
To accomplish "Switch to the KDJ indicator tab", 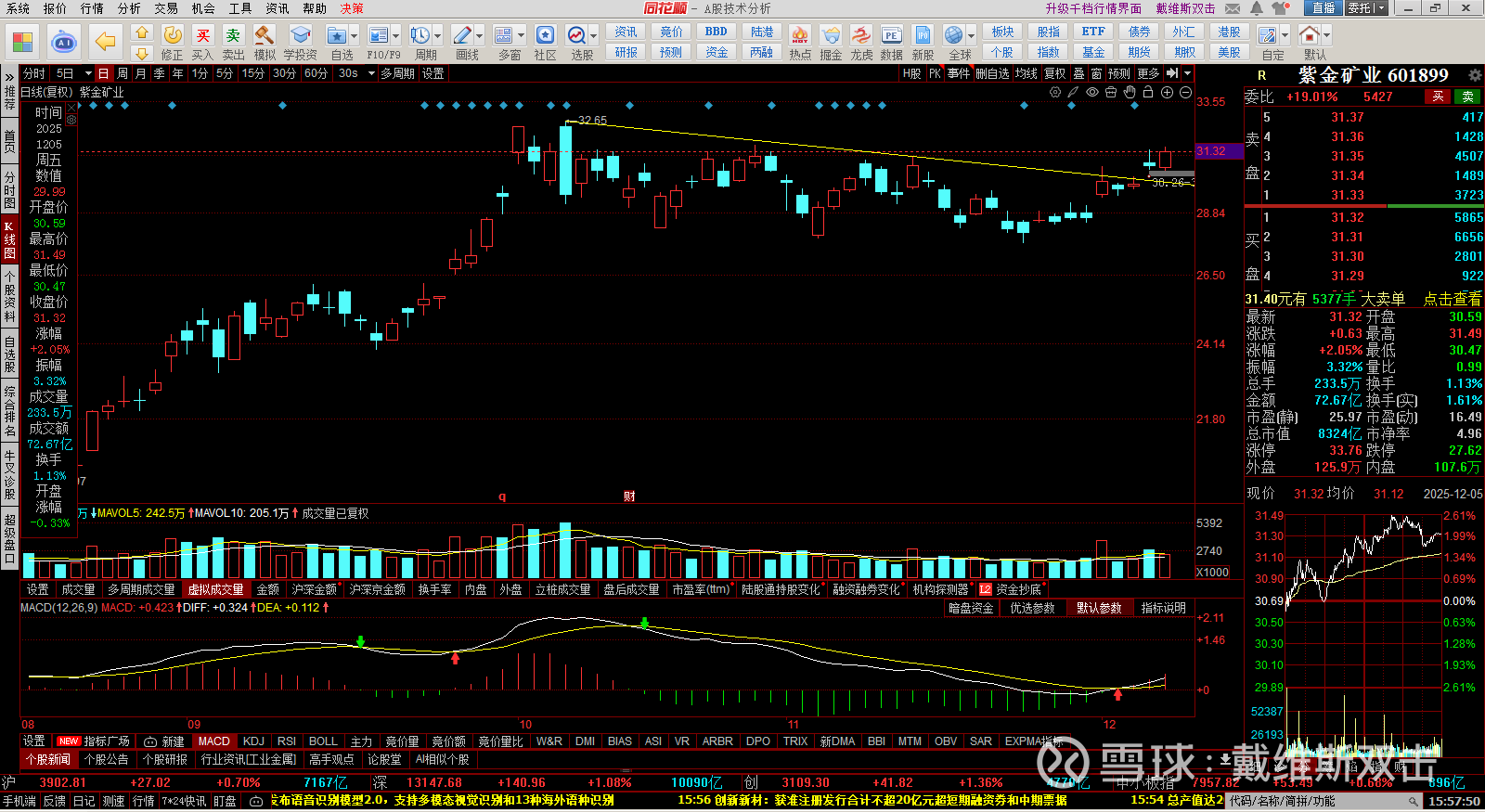I will tap(253, 741).
